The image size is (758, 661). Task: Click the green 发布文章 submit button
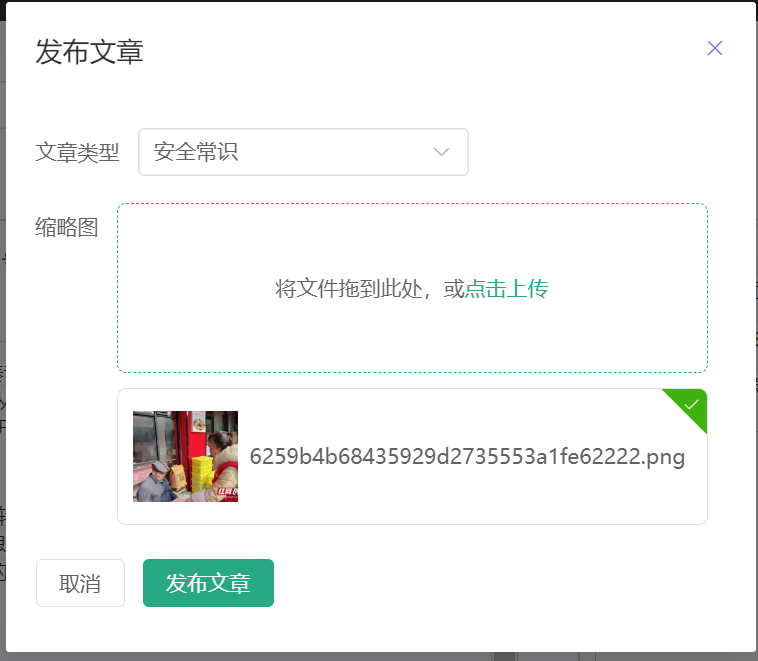(x=208, y=583)
